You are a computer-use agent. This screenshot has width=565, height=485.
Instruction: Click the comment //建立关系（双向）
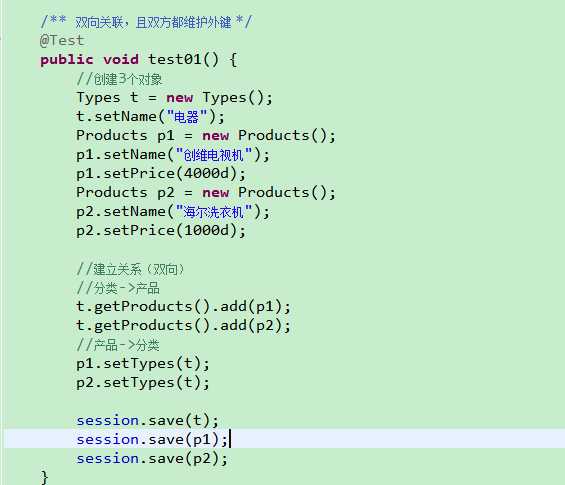pyautogui.click(x=130, y=269)
